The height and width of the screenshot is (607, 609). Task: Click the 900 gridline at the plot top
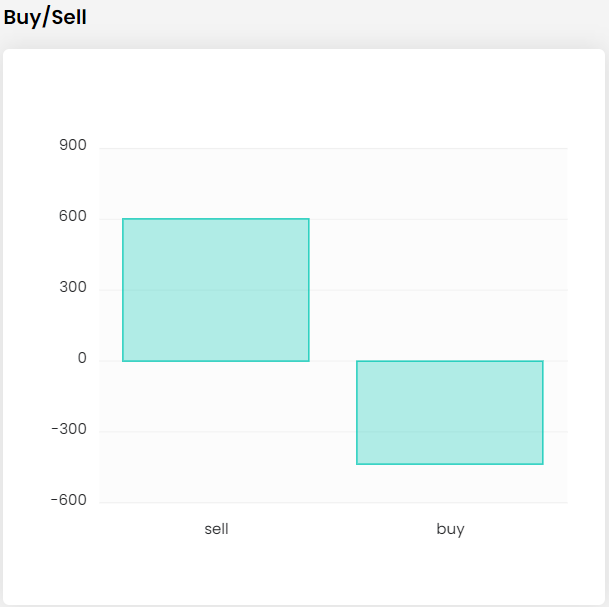[x=333, y=148]
